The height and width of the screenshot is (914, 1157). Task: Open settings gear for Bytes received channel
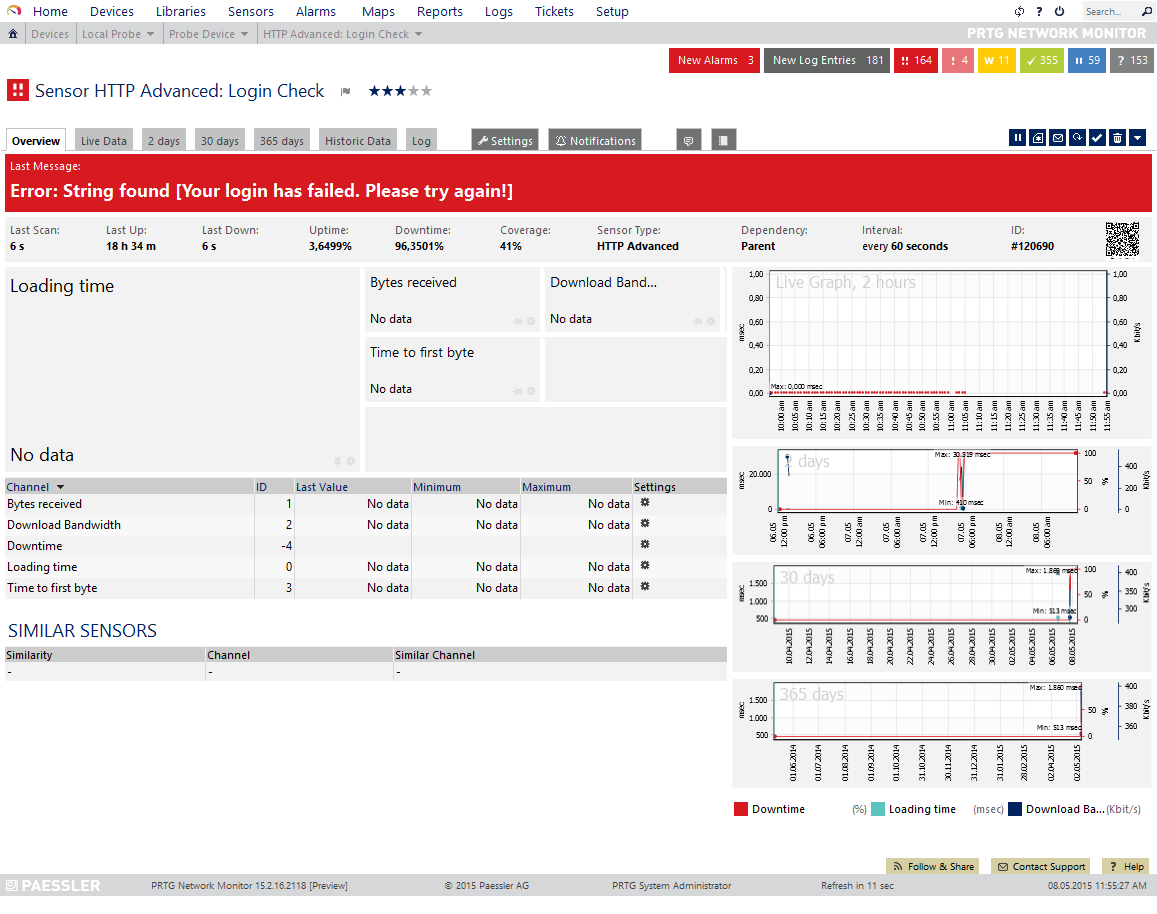644,503
